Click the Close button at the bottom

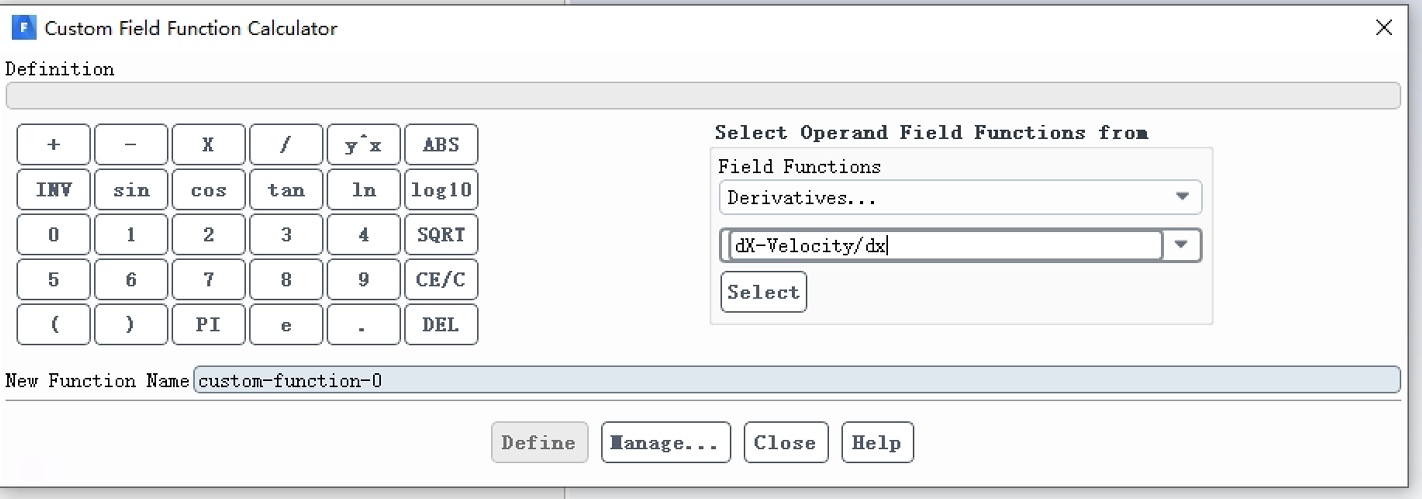pos(785,443)
